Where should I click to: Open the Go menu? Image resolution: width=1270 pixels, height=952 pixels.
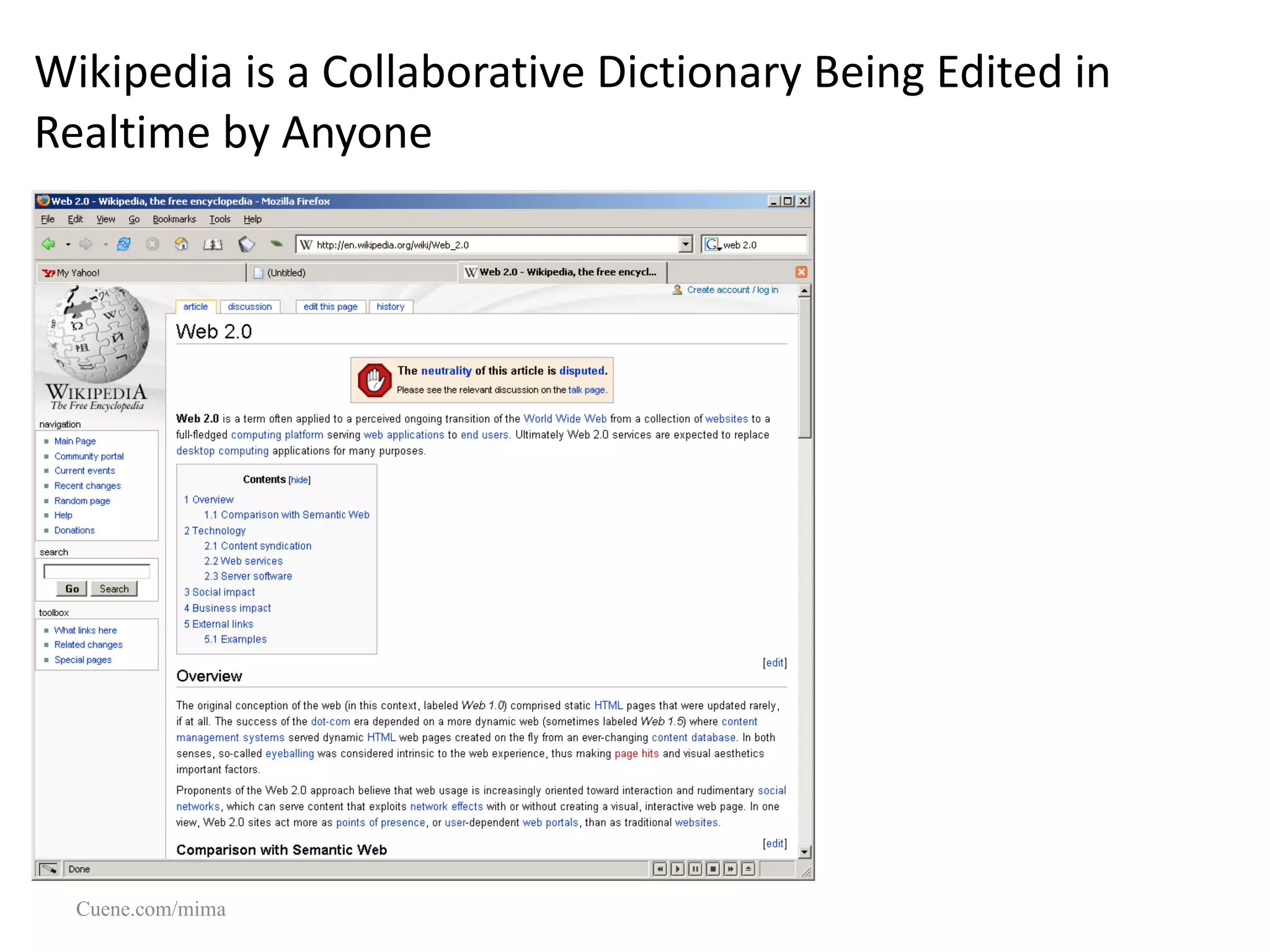tap(134, 219)
